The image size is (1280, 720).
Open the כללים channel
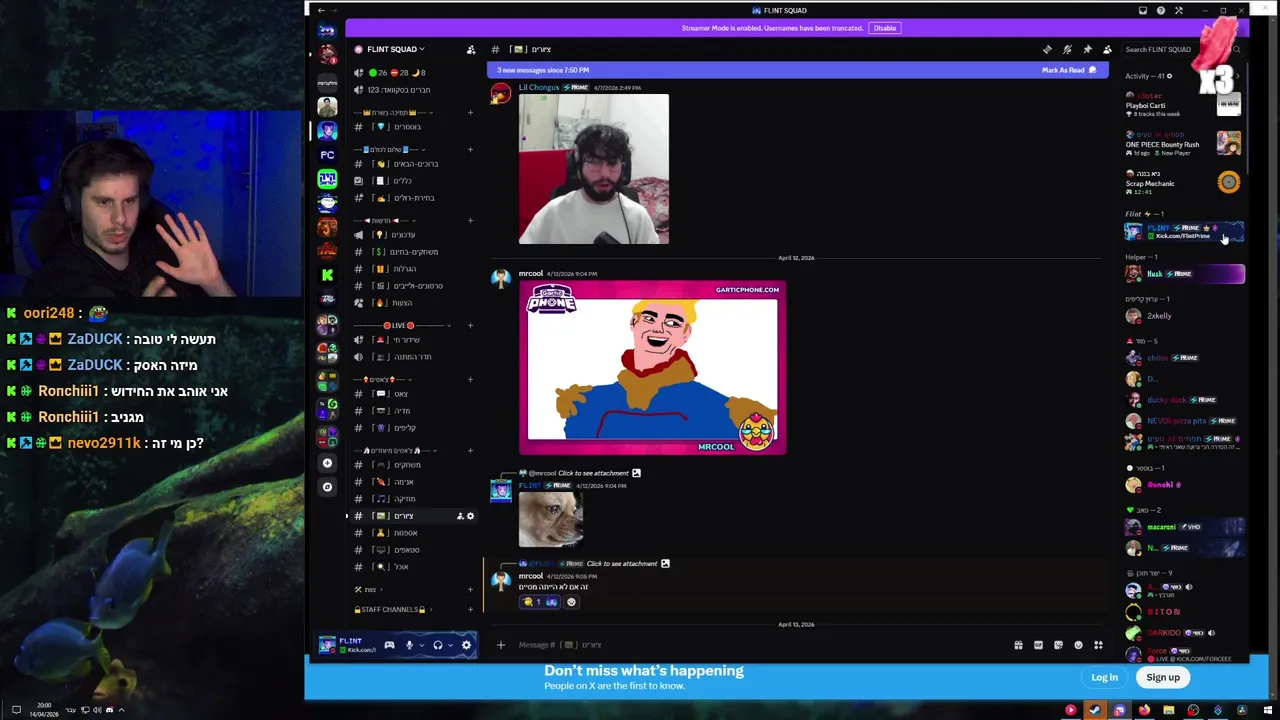413,181
